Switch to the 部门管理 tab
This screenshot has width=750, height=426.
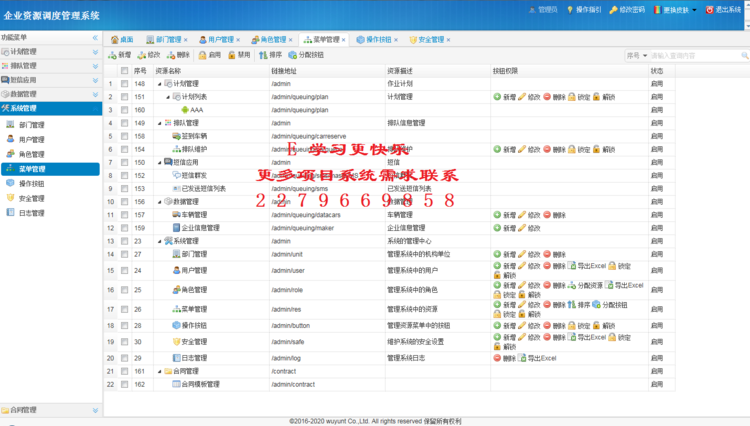click(166, 40)
